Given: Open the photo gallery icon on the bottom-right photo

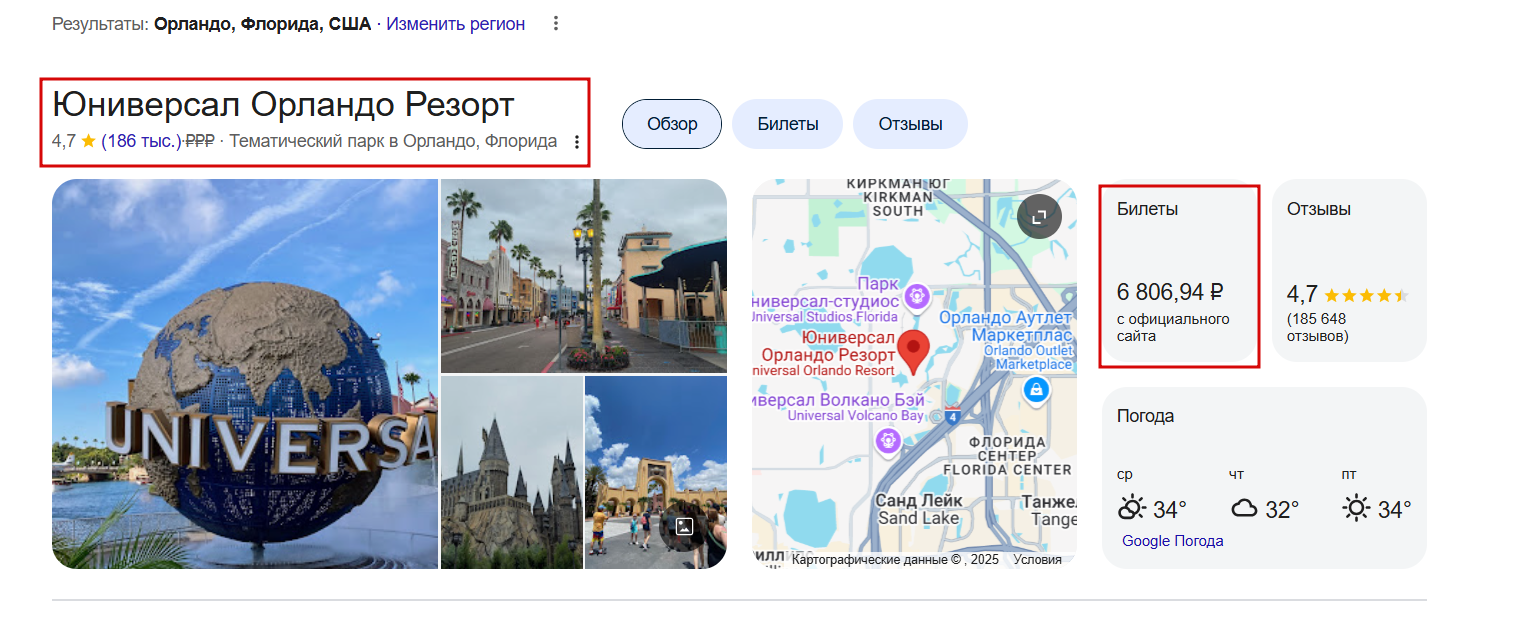Looking at the screenshot, I should 684,526.
